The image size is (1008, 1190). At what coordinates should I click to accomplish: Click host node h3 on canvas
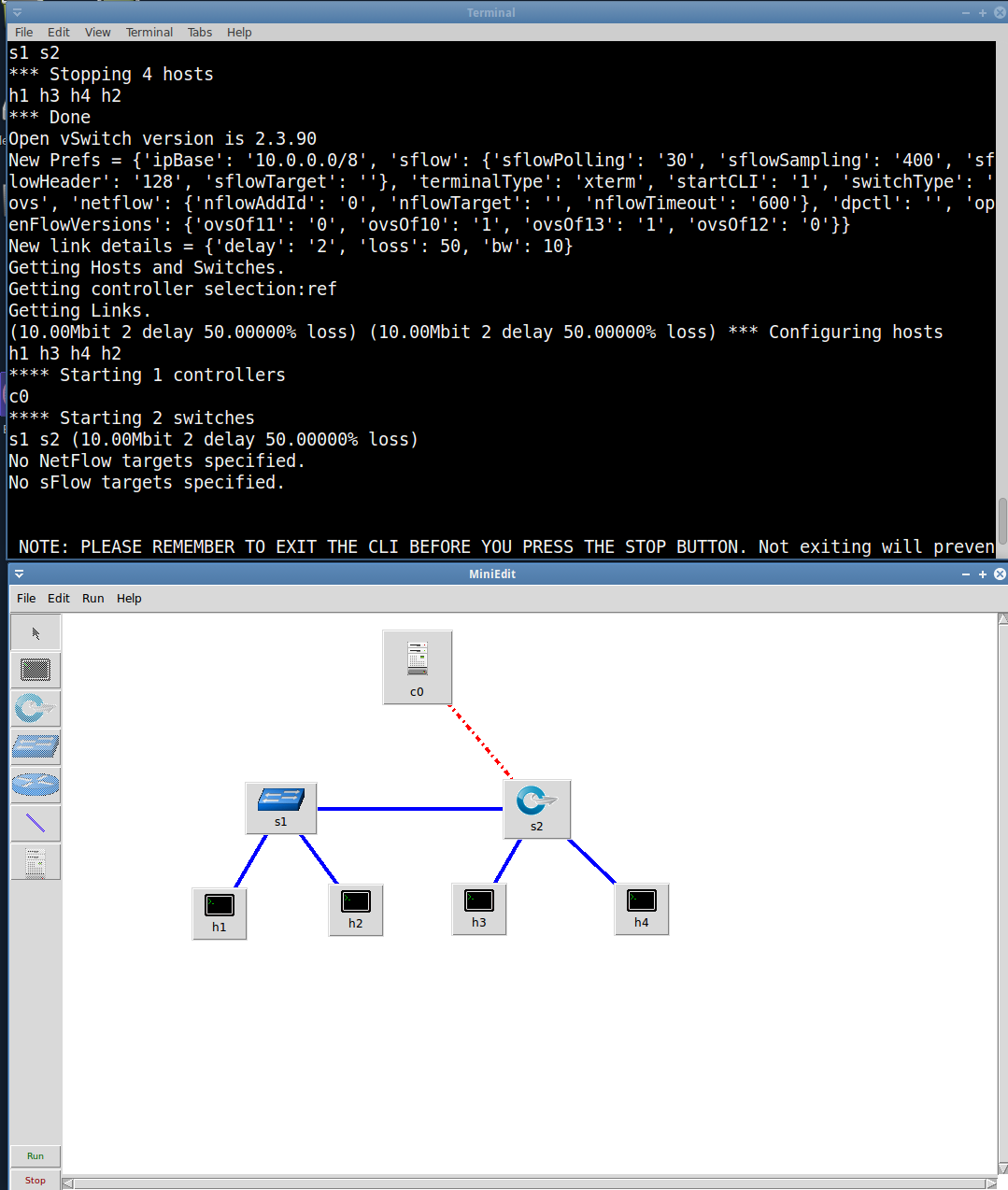coord(479,908)
